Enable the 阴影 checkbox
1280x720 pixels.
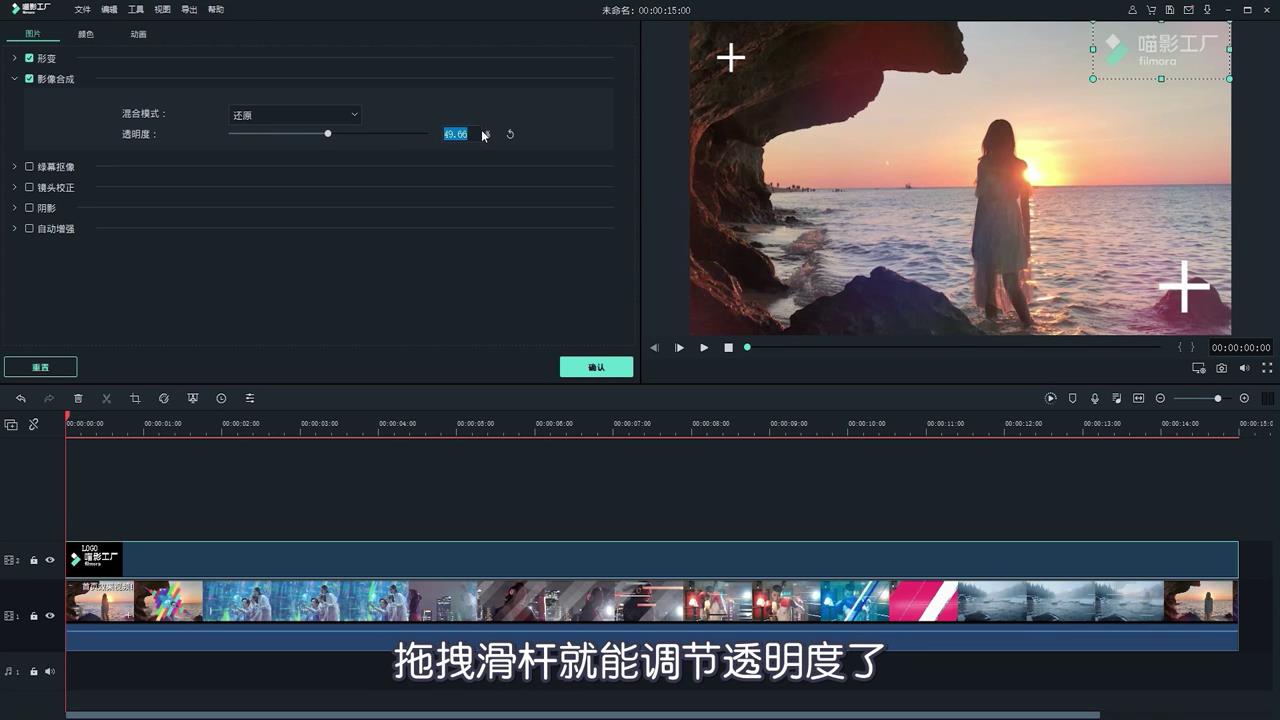29,208
